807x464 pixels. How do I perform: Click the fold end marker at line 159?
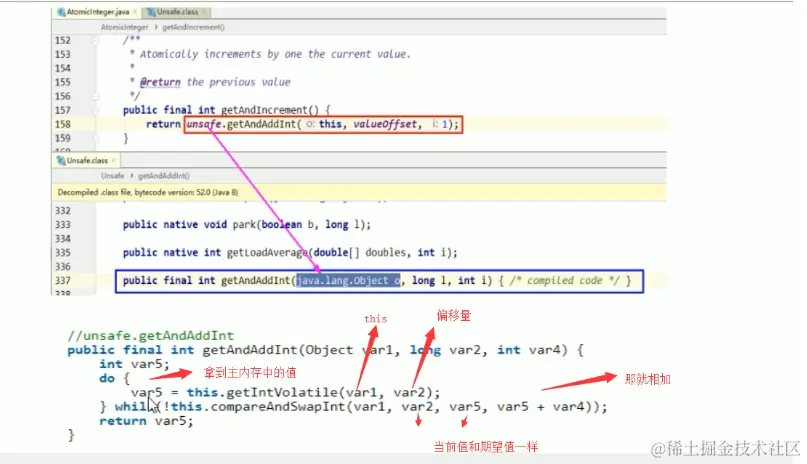(x=95, y=138)
